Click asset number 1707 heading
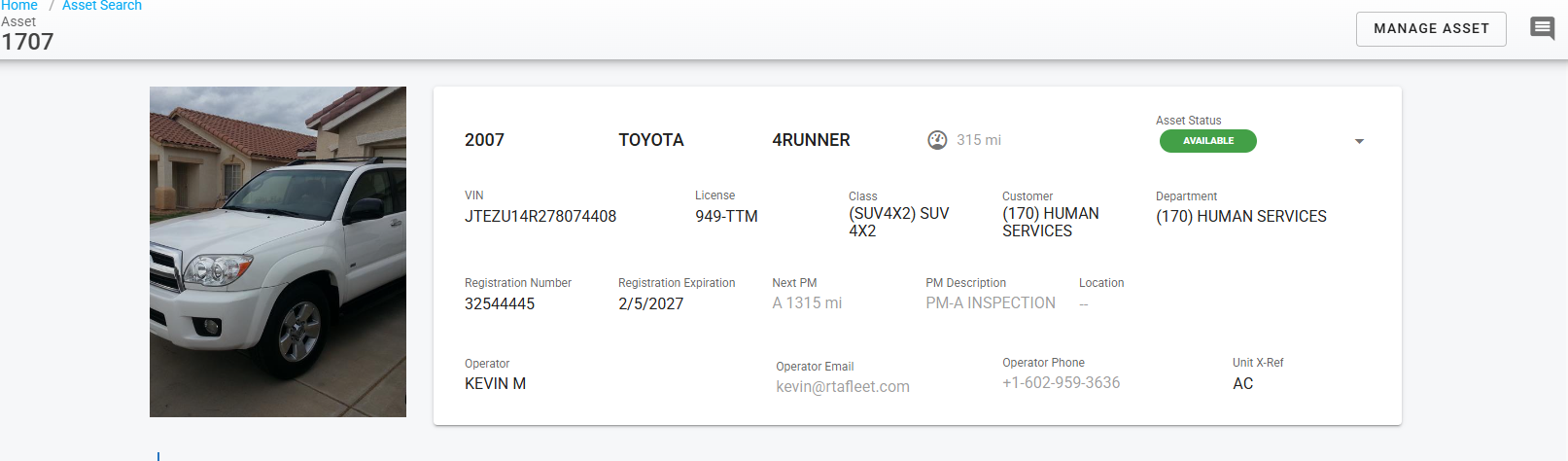 pyautogui.click(x=27, y=42)
